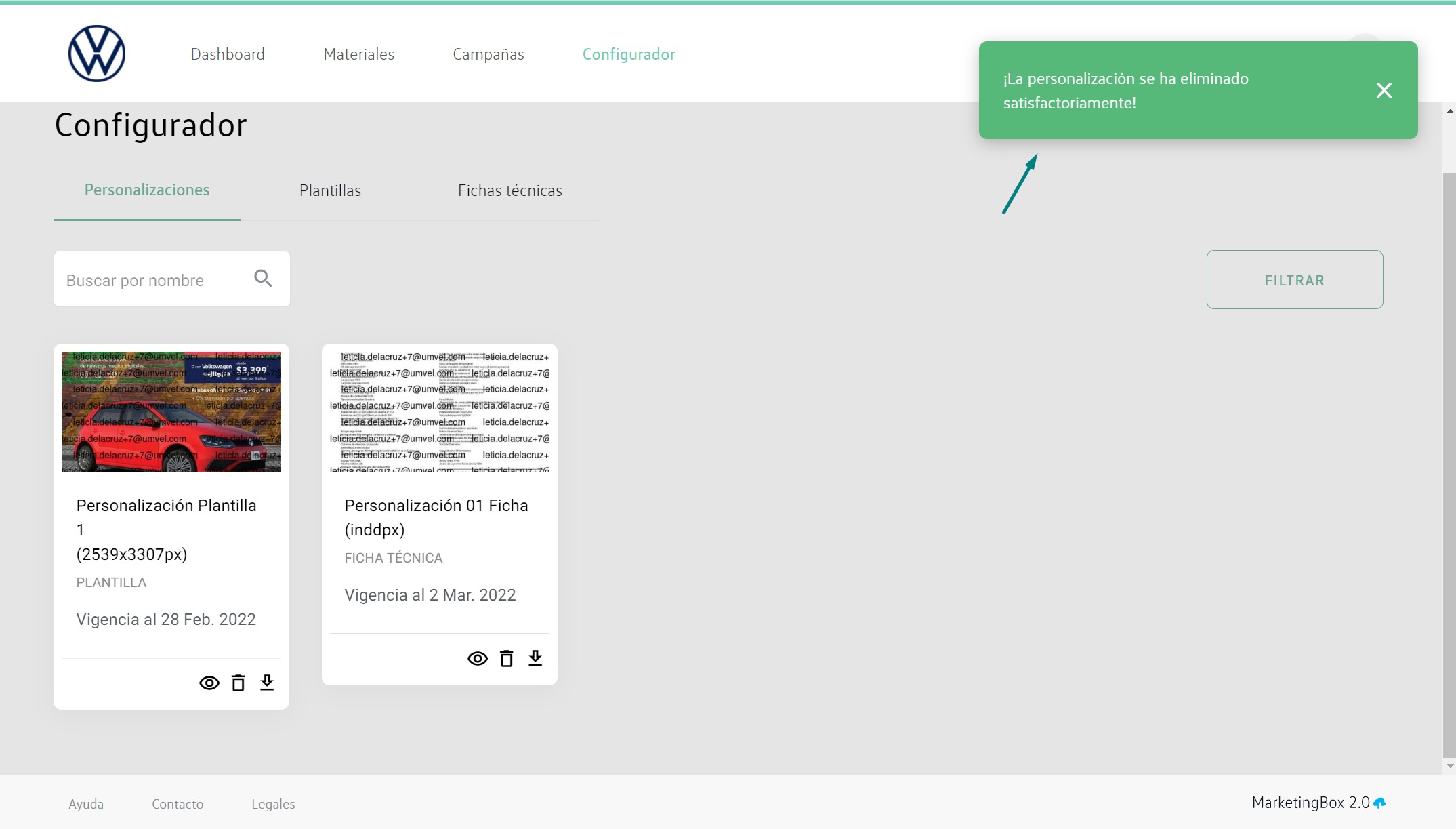Go to the Materiales section
This screenshot has width=1456, height=829.
click(x=358, y=54)
